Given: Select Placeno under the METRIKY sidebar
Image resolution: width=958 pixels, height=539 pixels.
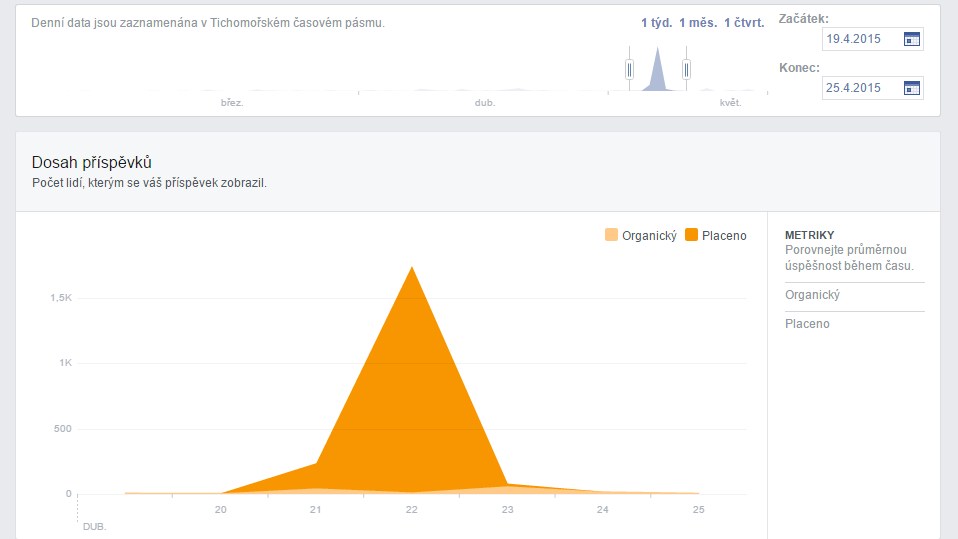Looking at the screenshot, I should click(807, 324).
